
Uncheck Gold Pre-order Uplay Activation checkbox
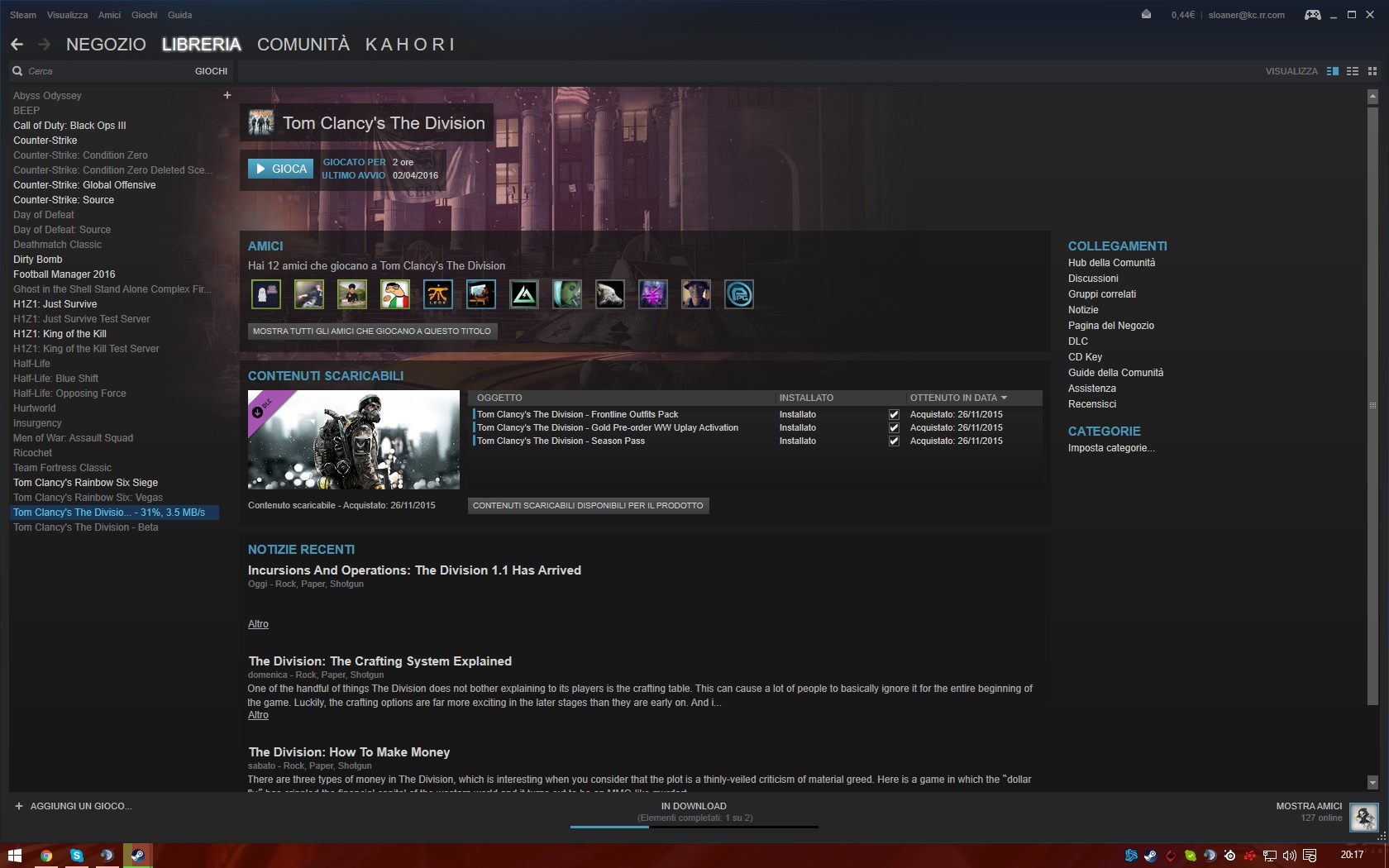pyautogui.click(x=894, y=428)
